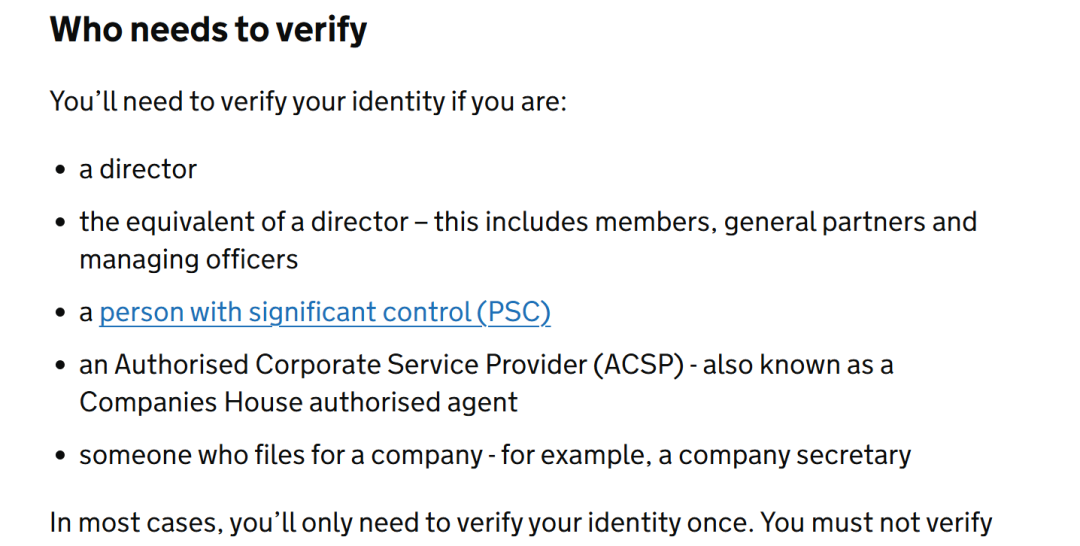Click the letter "a" before the PSC link
The width and height of the screenshot is (1080, 546).
coord(86,314)
